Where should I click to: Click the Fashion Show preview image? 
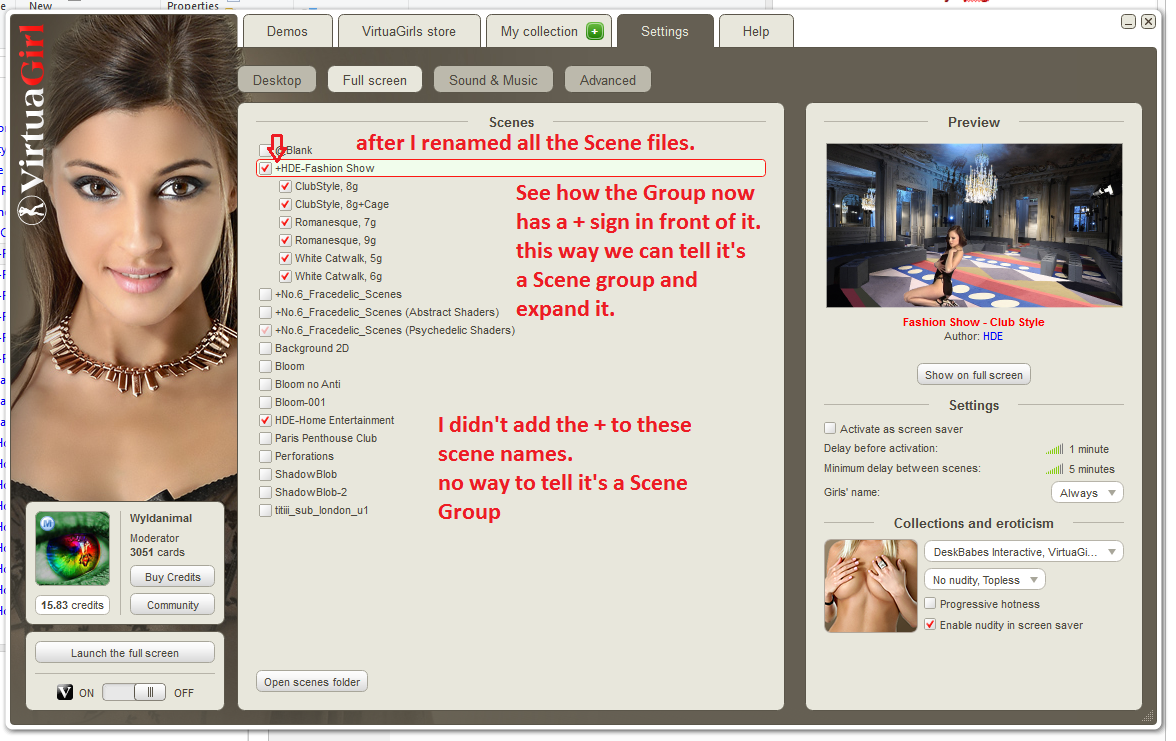974,226
